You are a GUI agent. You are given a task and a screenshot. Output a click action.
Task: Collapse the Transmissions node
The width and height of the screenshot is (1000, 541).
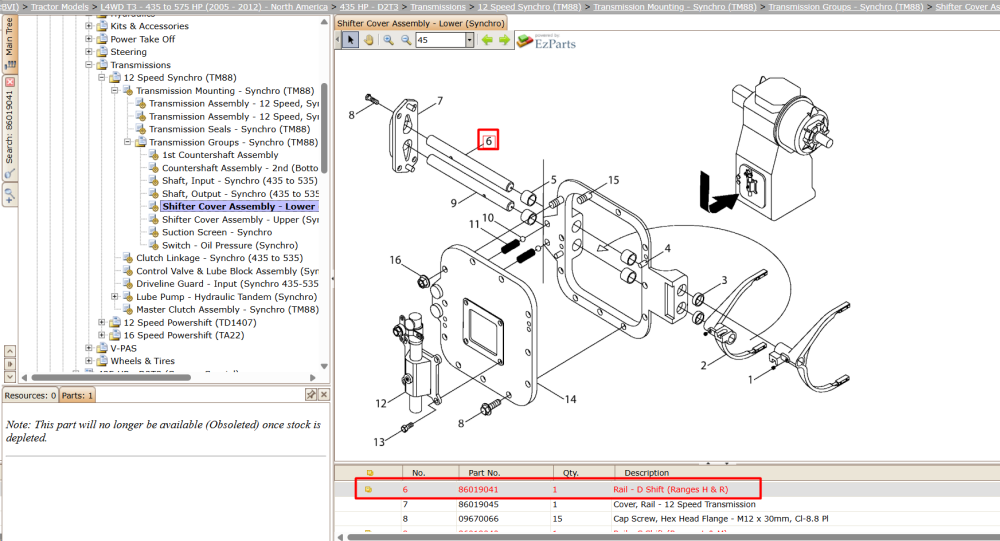[x=89, y=65]
